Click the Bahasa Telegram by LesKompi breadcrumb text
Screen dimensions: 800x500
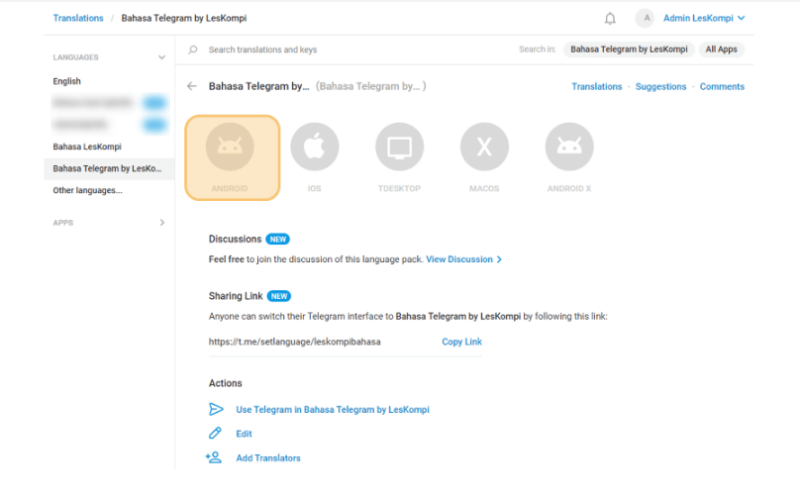[x=184, y=18]
